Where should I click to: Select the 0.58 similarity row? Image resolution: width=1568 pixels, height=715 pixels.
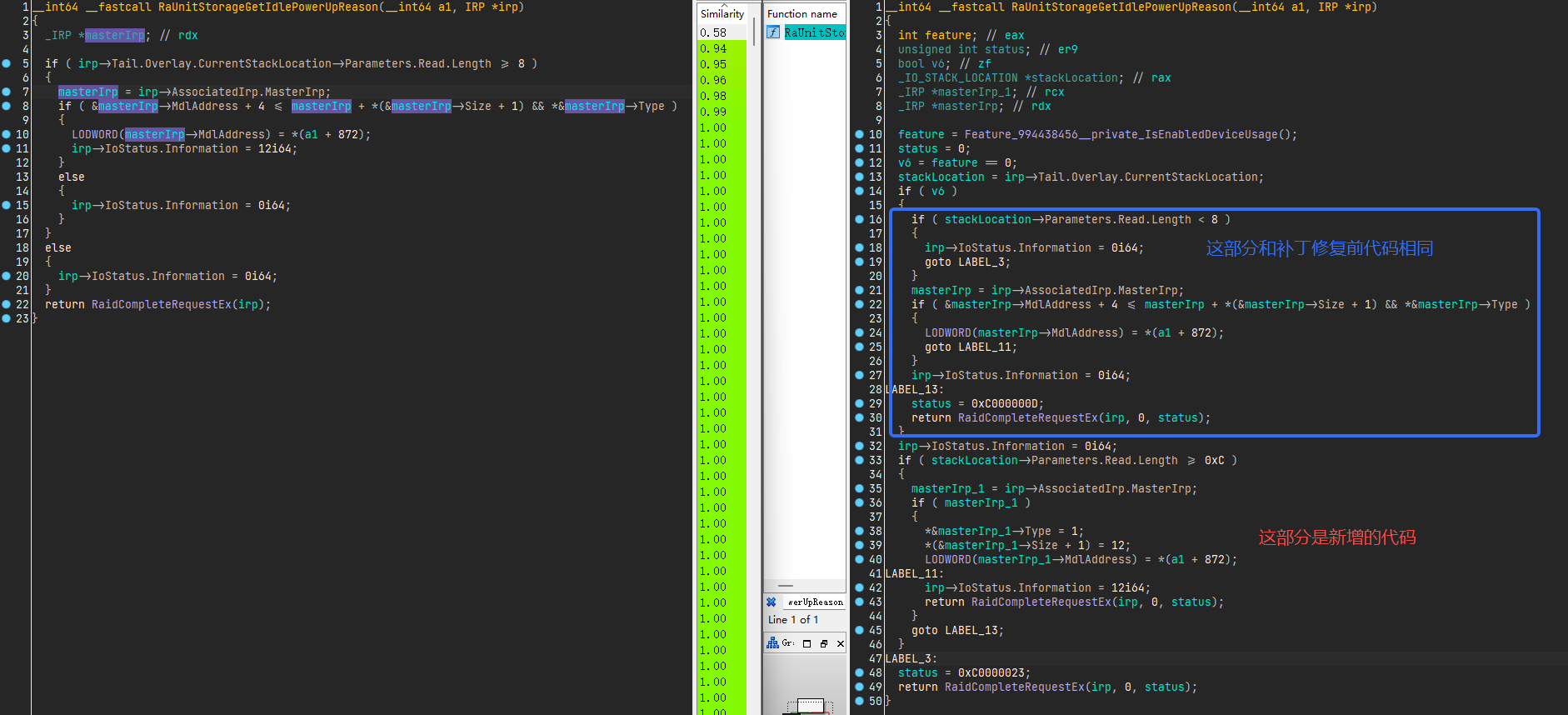click(x=722, y=32)
